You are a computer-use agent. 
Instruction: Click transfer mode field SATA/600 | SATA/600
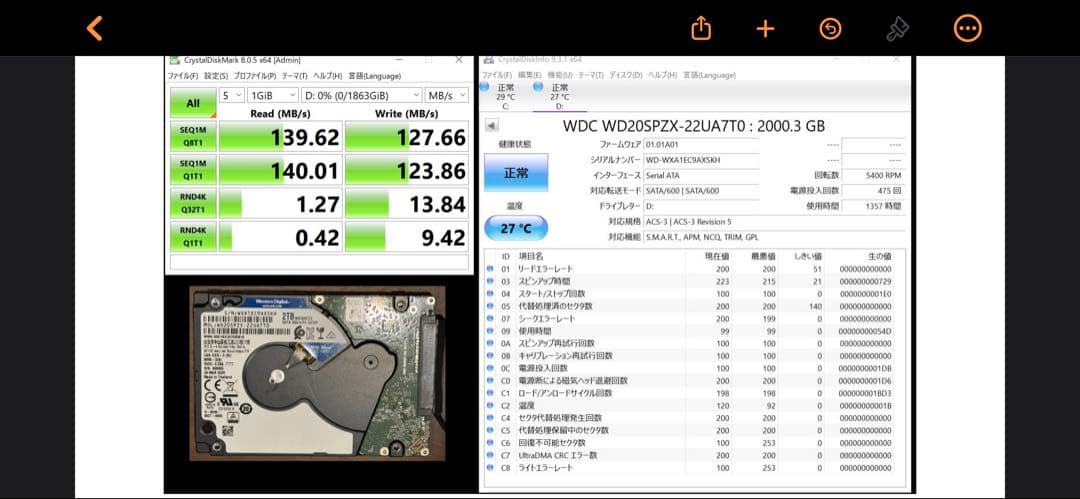point(700,191)
